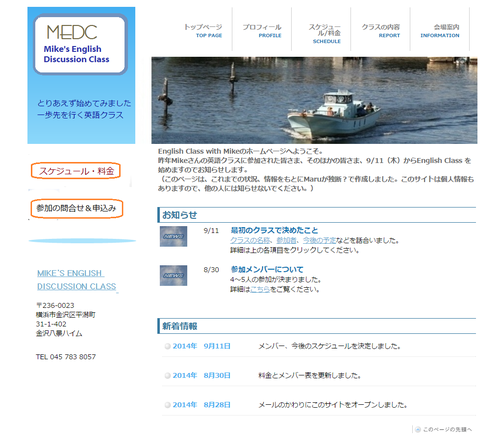
Task: Go to page top via このページの先頭へ
Action: [447, 429]
